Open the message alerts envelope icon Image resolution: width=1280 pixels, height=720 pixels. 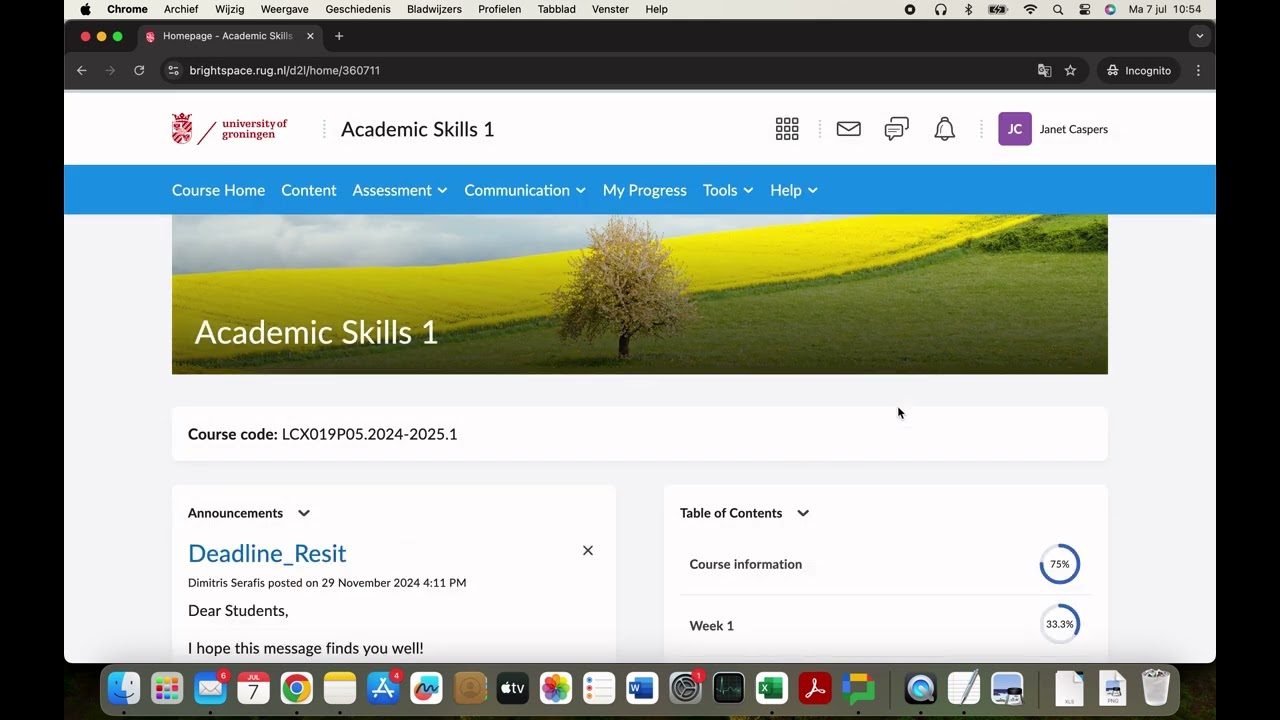point(848,129)
